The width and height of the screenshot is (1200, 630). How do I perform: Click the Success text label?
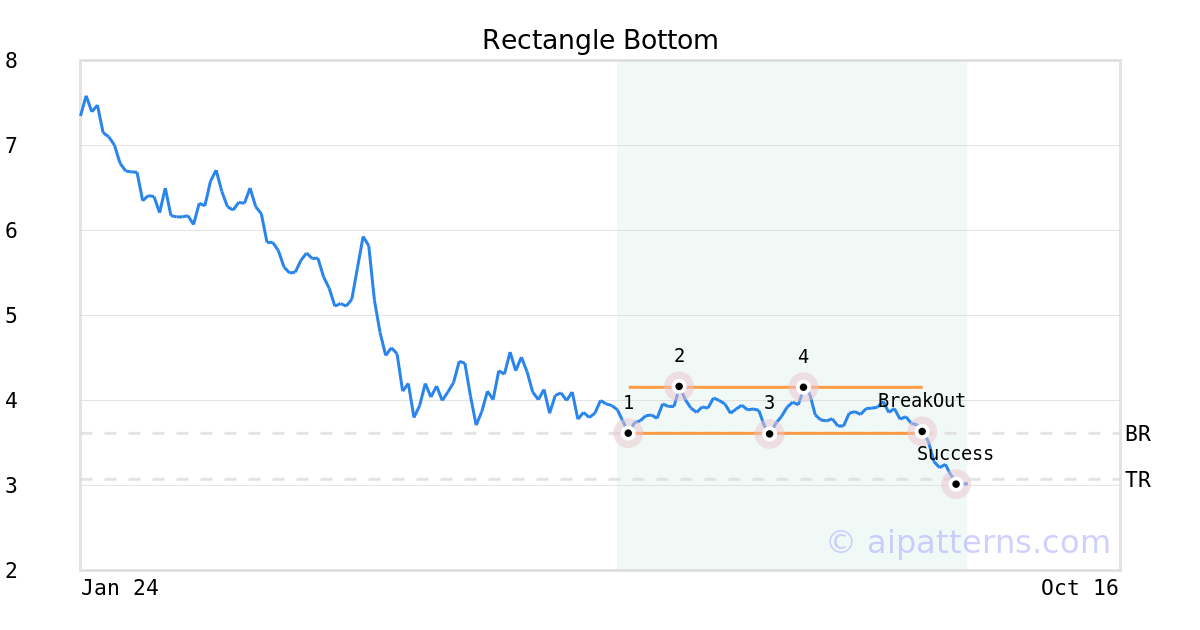coord(956,454)
